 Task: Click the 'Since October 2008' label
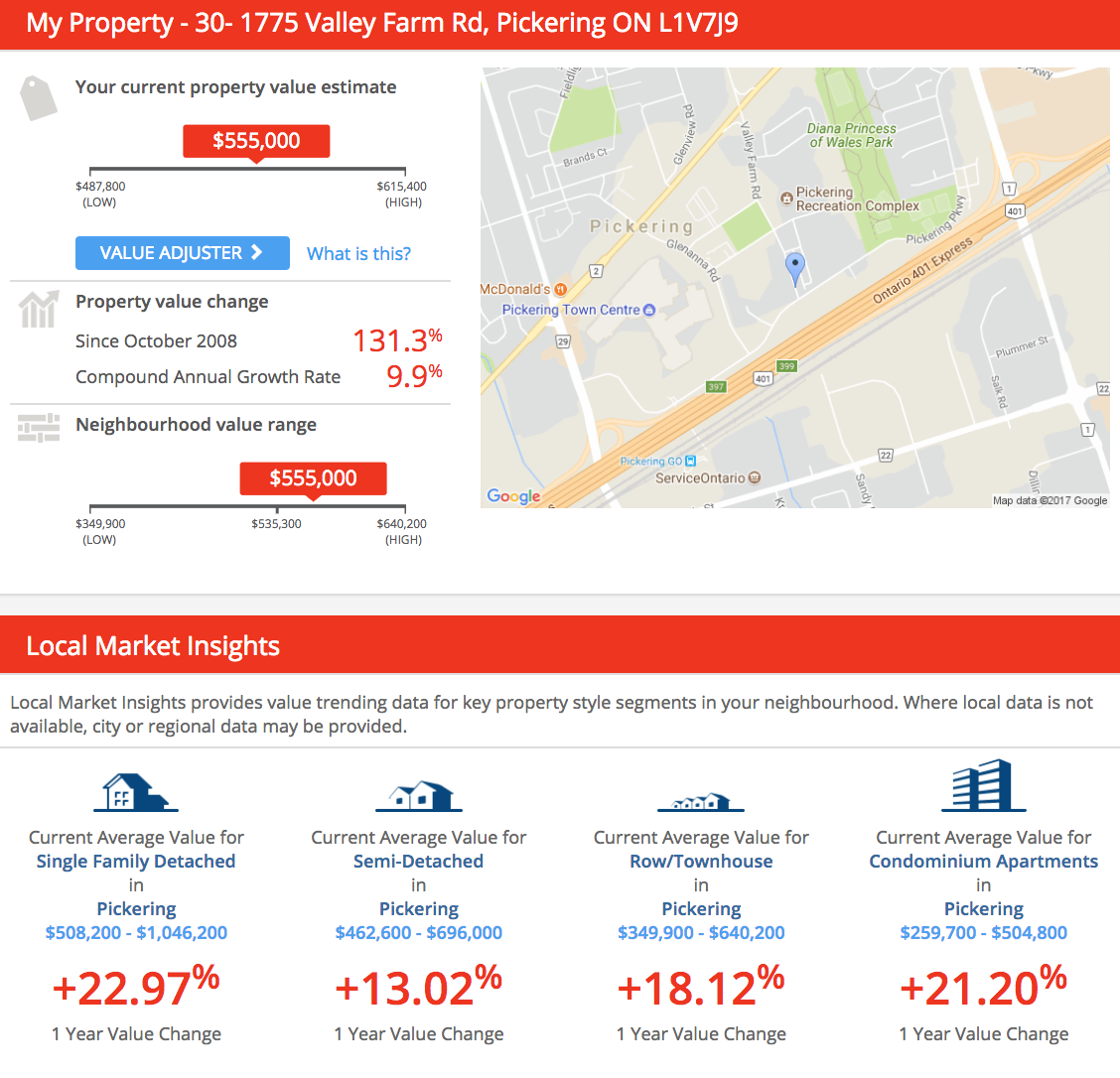pyautogui.click(x=157, y=341)
